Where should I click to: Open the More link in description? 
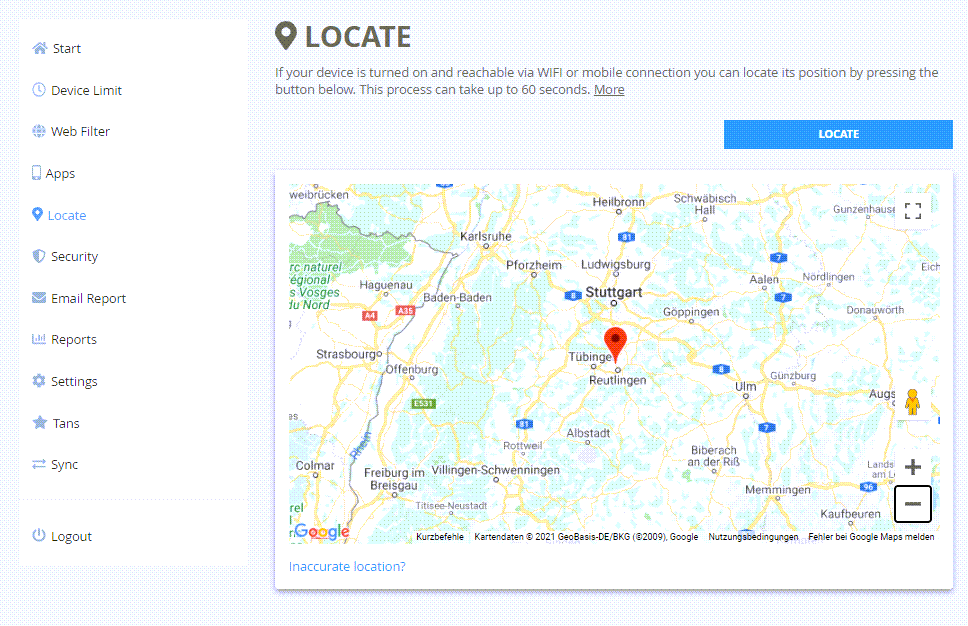[609, 90]
